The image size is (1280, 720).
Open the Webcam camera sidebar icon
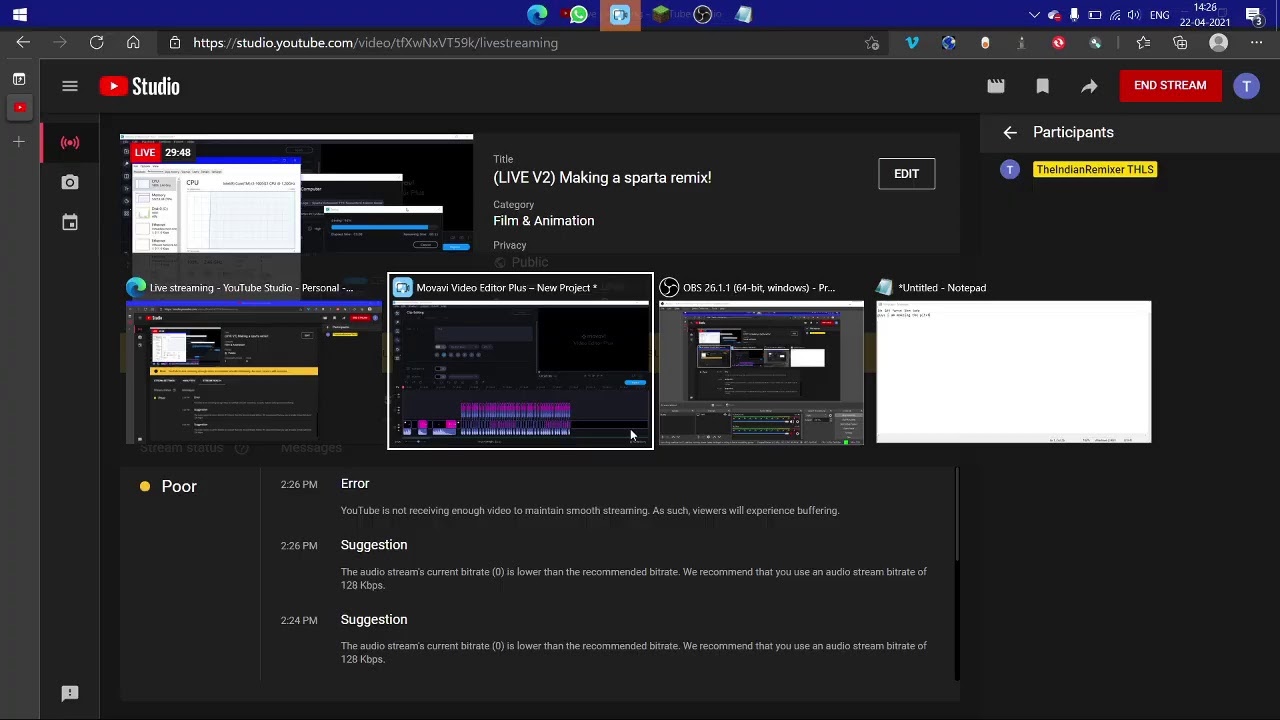[x=70, y=182]
